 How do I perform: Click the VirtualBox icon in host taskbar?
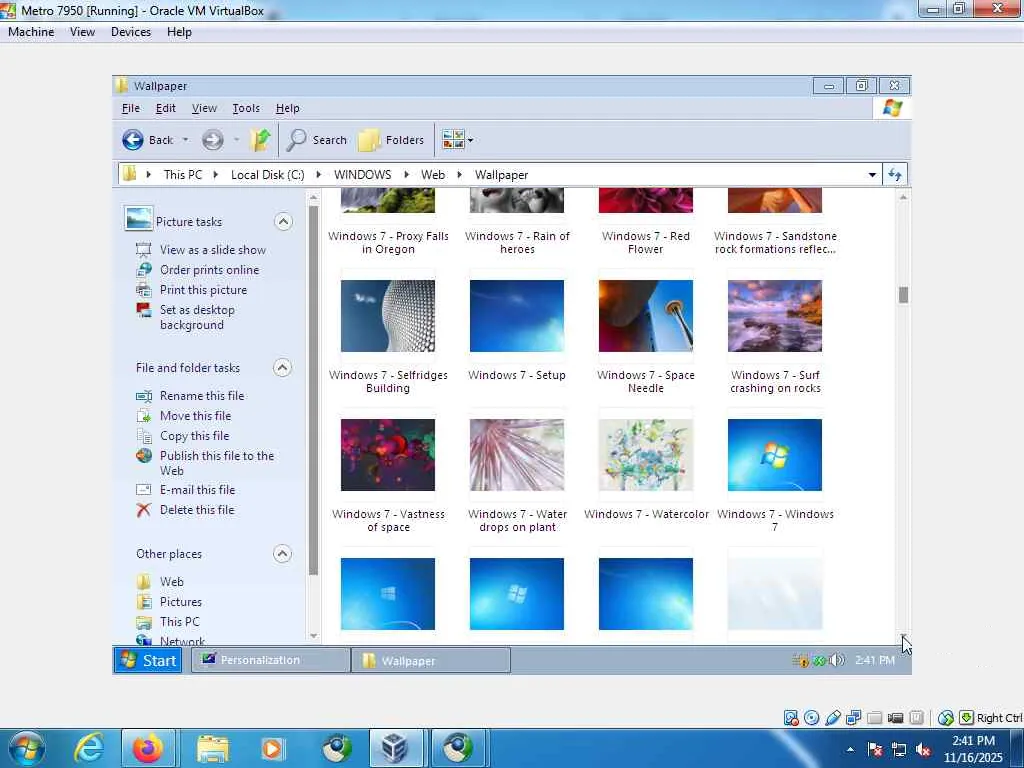pos(394,748)
